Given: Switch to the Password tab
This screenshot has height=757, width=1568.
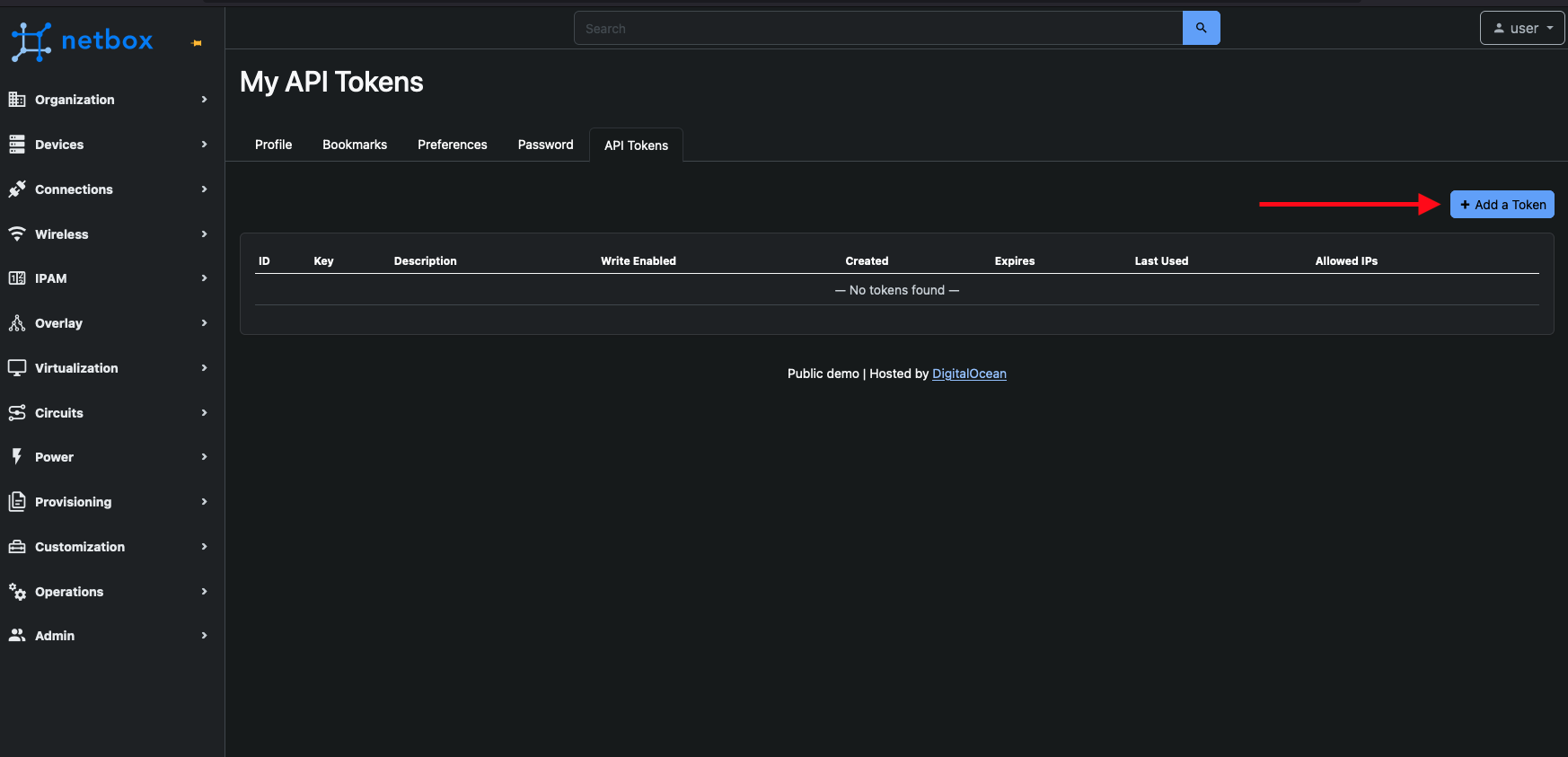Looking at the screenshot, I should 545,145.
